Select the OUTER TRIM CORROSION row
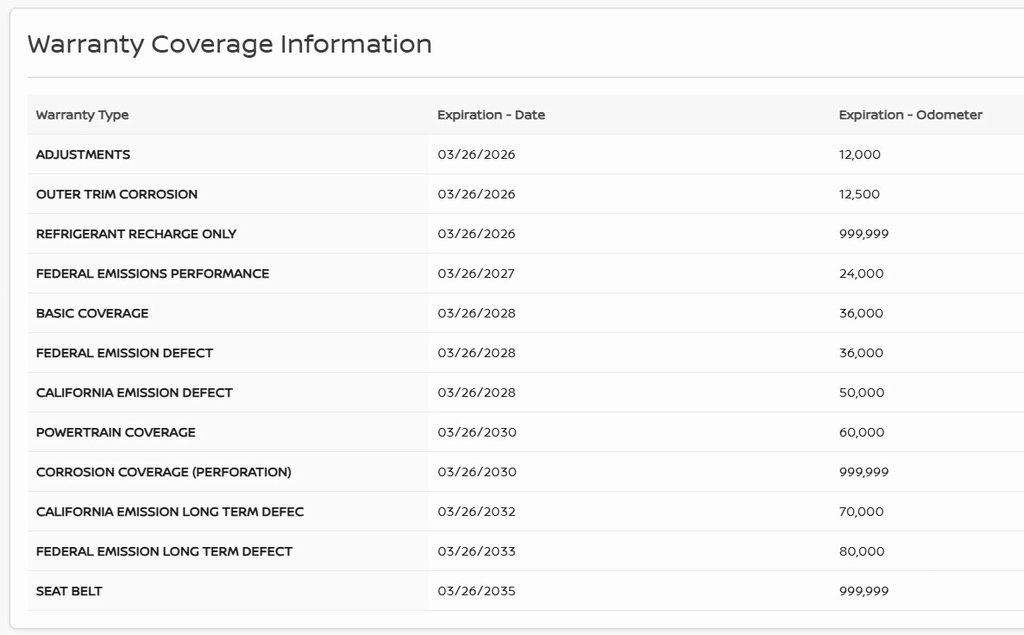This screenshot has width=1024, height=635. click(x=117, y=194)
